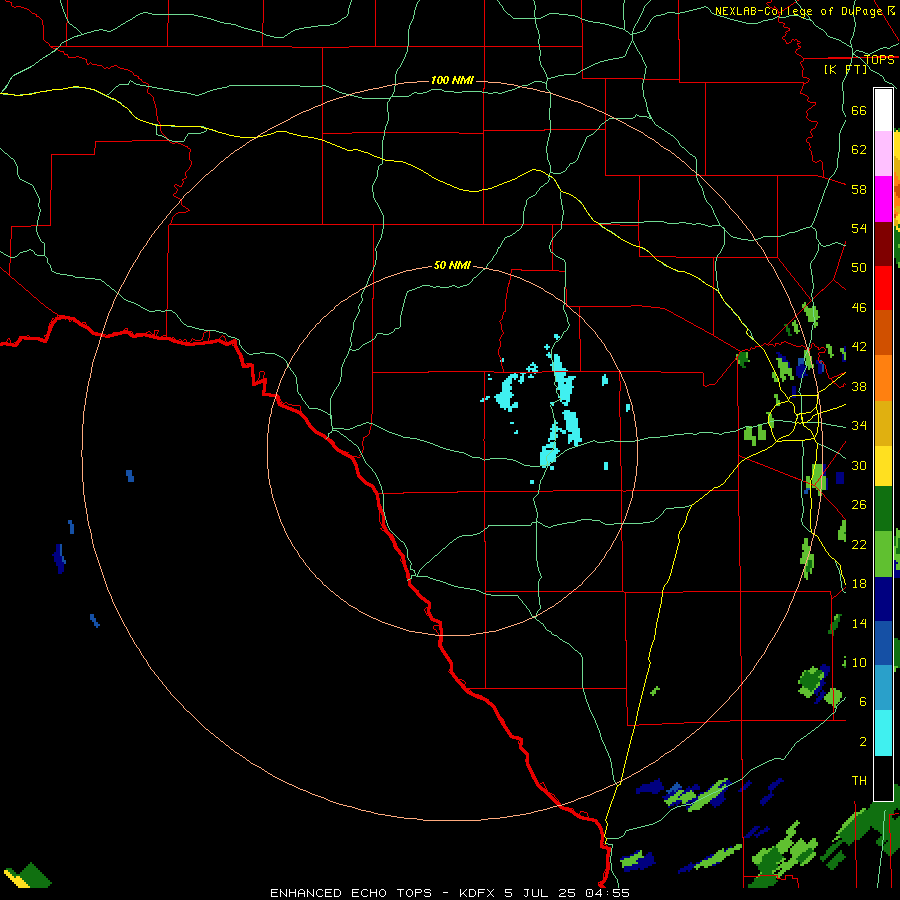Click the "04:55" time stamp
This screenshot has height=900, width=900.
point(607,893)
